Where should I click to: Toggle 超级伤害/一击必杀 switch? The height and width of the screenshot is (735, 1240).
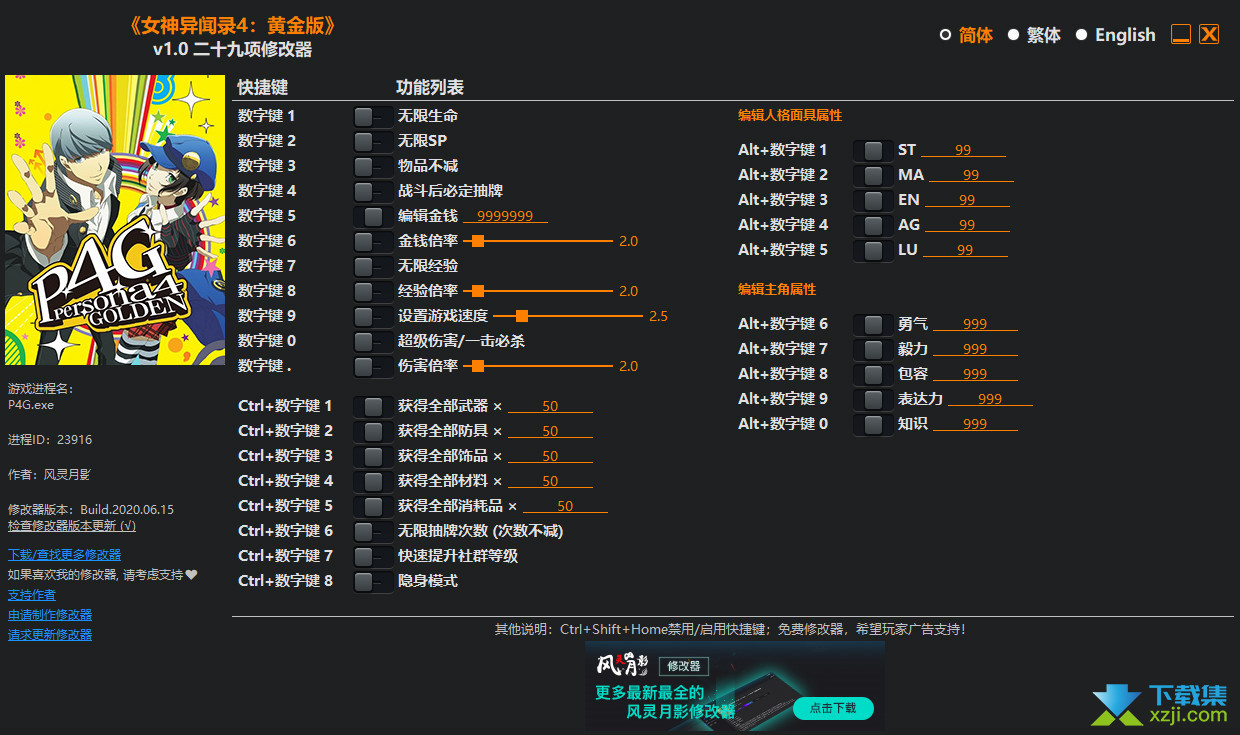(x=373, y=341)
